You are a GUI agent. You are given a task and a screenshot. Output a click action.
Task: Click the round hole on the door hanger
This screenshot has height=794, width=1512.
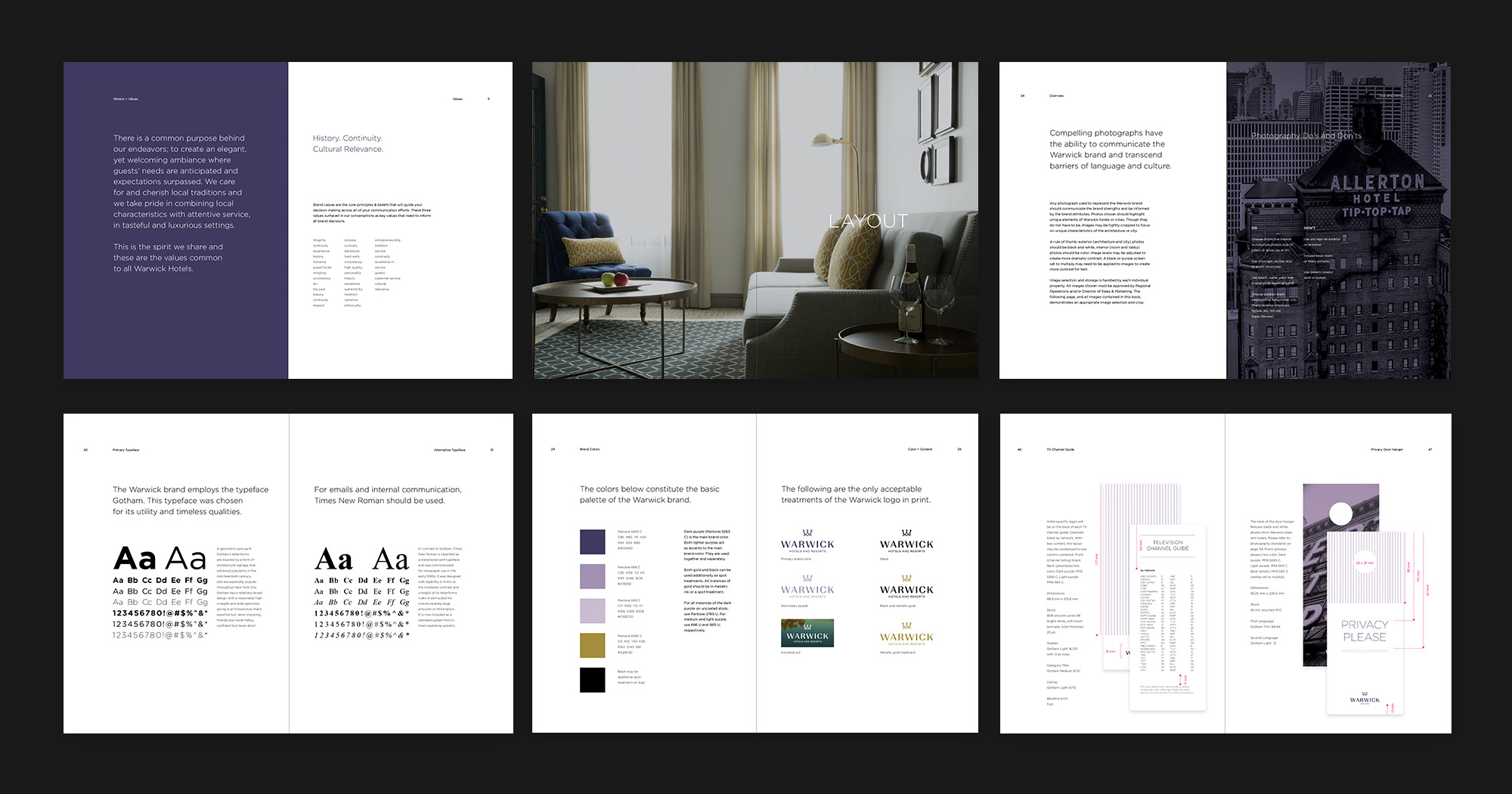1340,514
